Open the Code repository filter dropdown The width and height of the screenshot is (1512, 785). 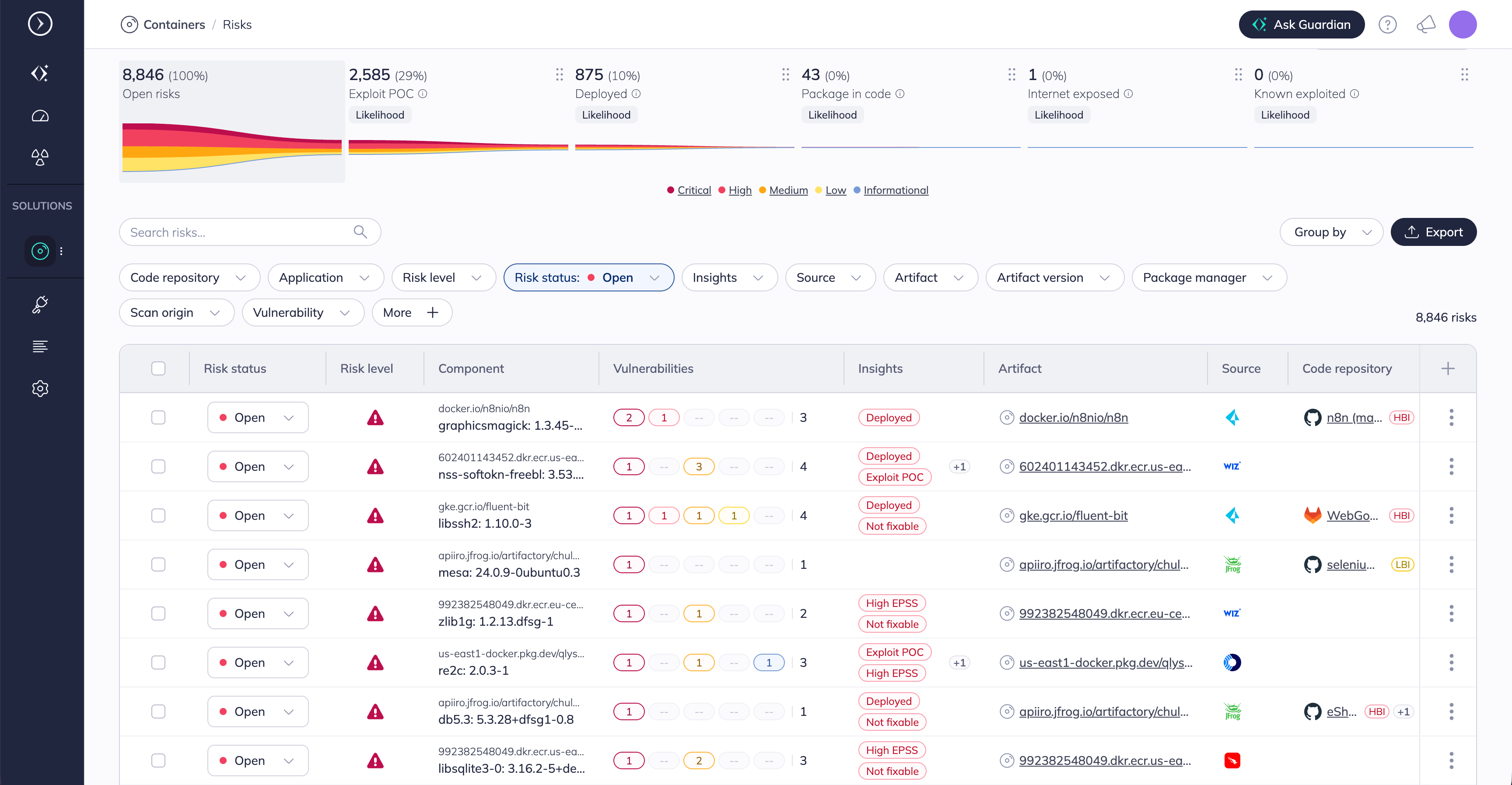[x=189, y=278]
